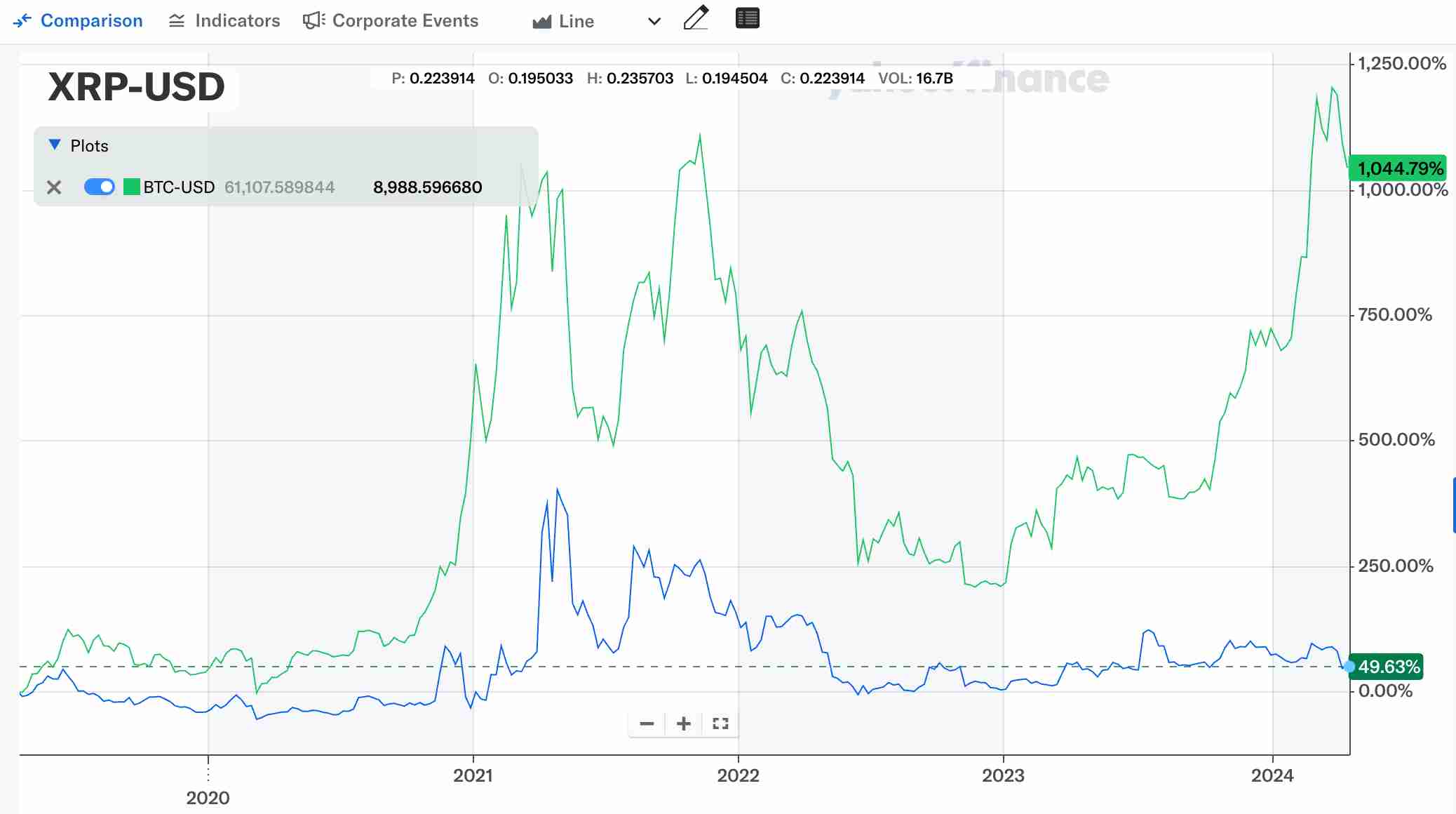The width and height of the screenshot is (1456, 814).
Task: Click the chart type chevron arrow
Action: pos(654,22)
